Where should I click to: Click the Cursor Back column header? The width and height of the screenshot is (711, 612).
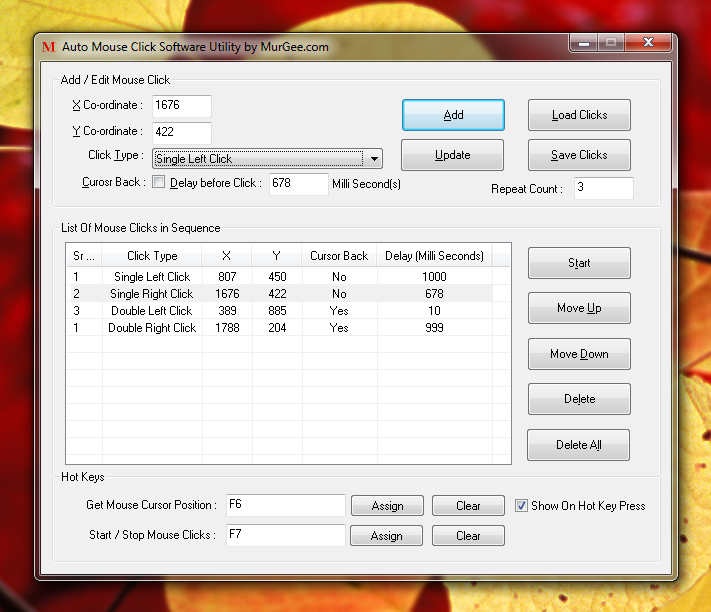339,256
